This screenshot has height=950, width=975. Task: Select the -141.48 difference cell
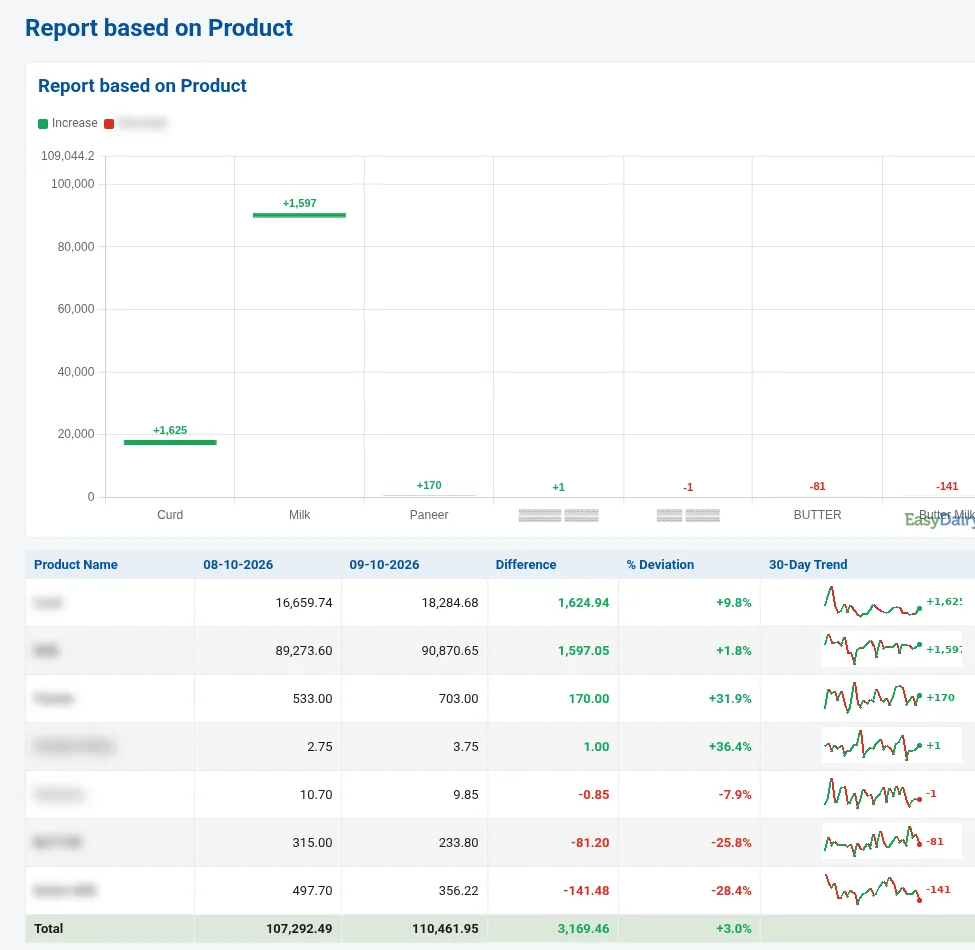pyautogui.click(x=553, y=890)
